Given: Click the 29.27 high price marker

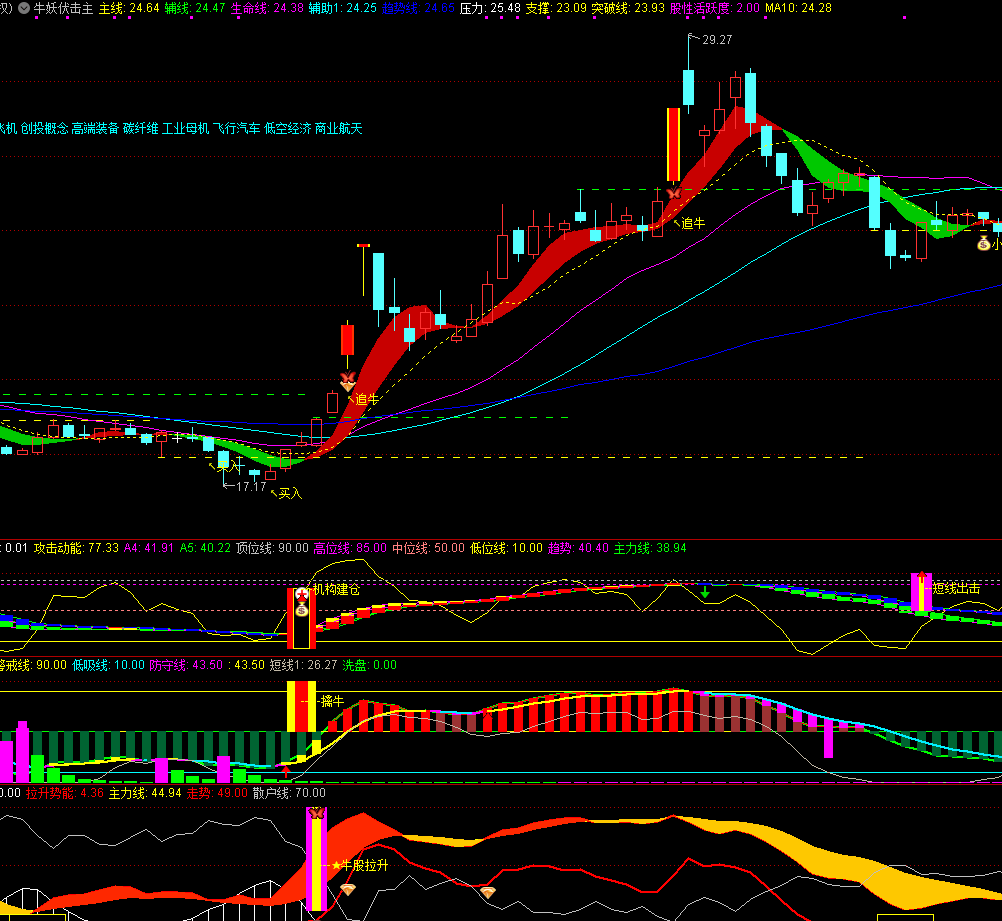Looking at the screenshot, I should [716, 40].
